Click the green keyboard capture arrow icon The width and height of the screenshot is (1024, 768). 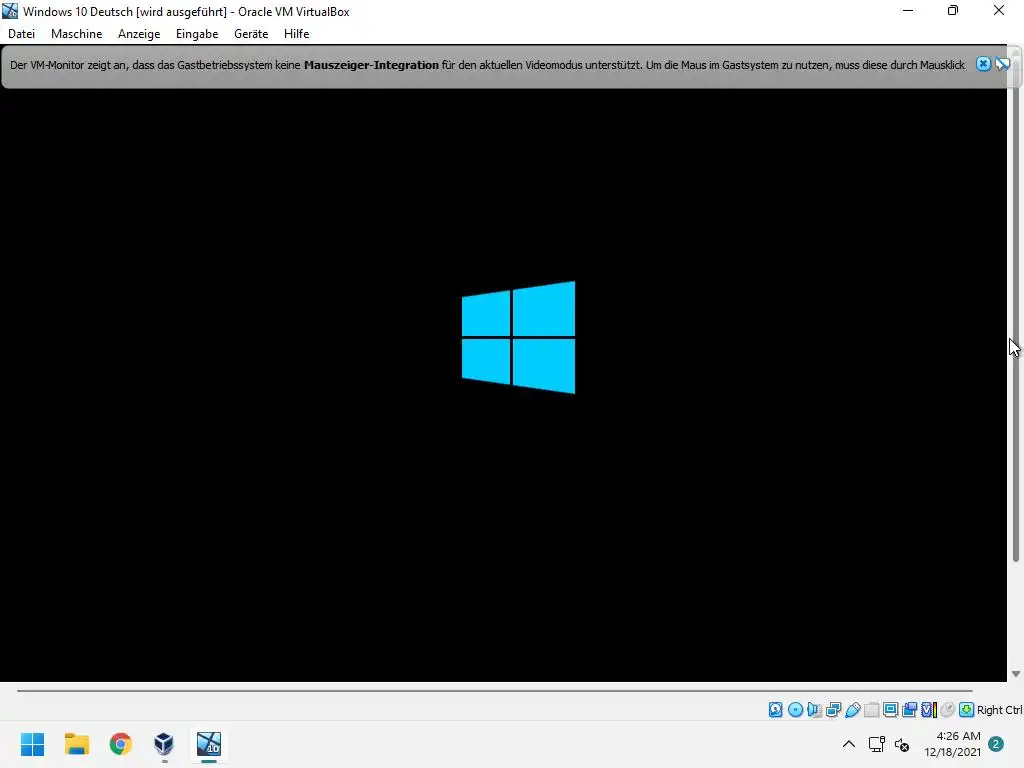[x=967, y=710]
